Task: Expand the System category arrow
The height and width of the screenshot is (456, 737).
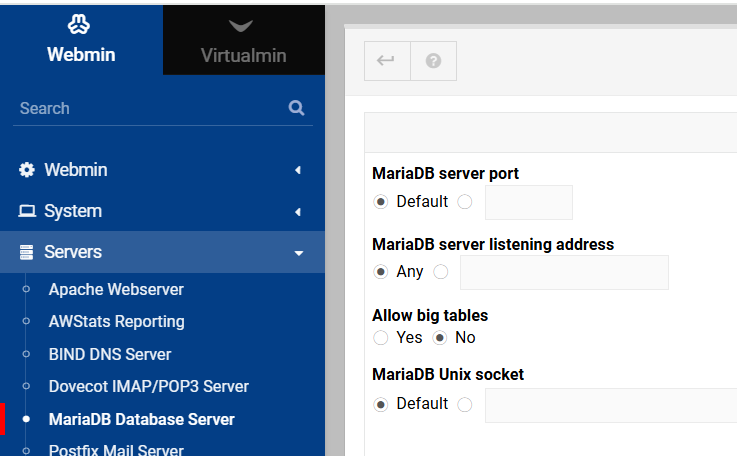Action: pyautogui.click(x=297, y=211)
